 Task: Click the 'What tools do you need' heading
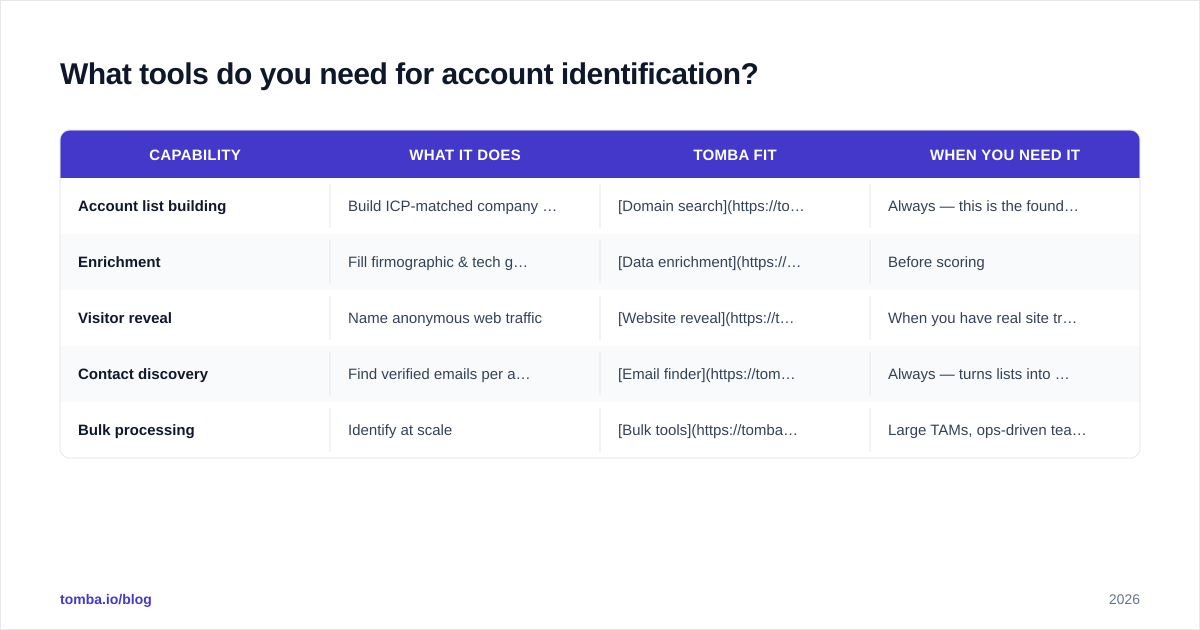pos(409,74)
